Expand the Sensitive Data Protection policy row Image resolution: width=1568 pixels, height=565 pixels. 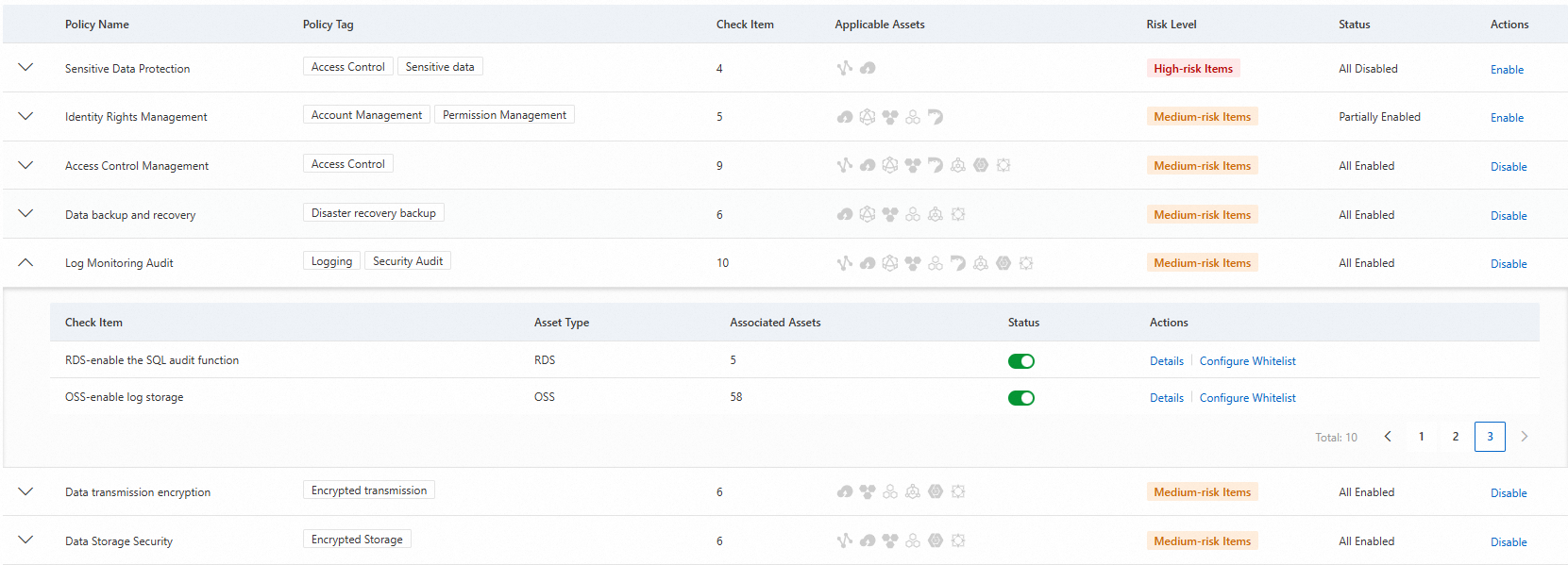(25, 68)
